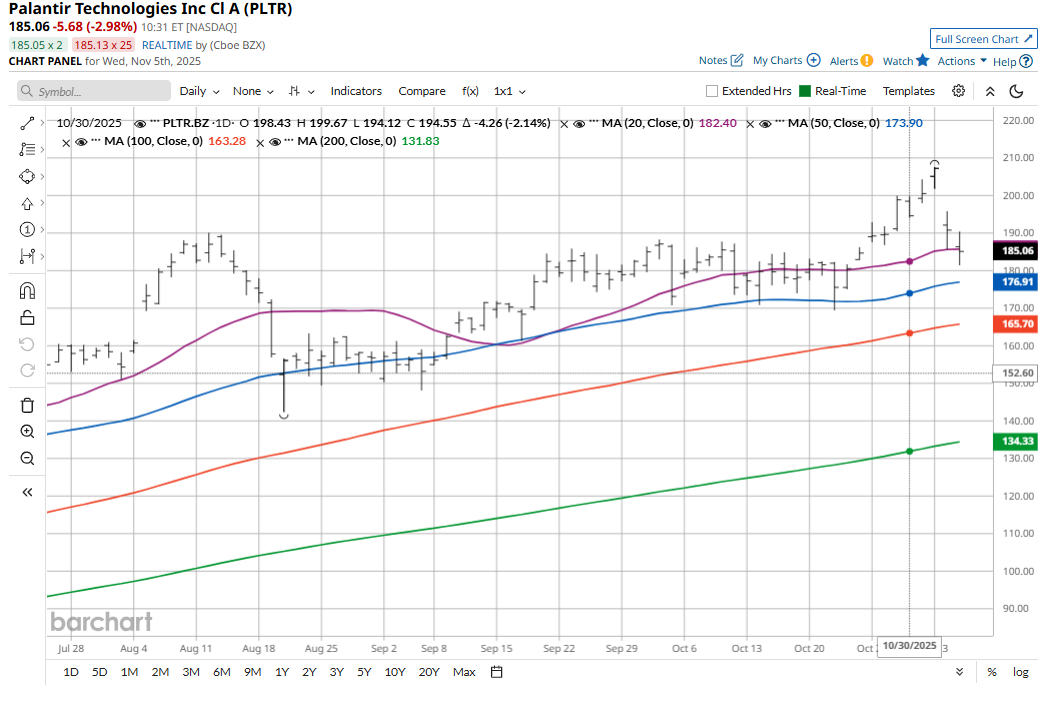
Task: Switch to dark mode moon icon
Action: tap(1017, 91)
